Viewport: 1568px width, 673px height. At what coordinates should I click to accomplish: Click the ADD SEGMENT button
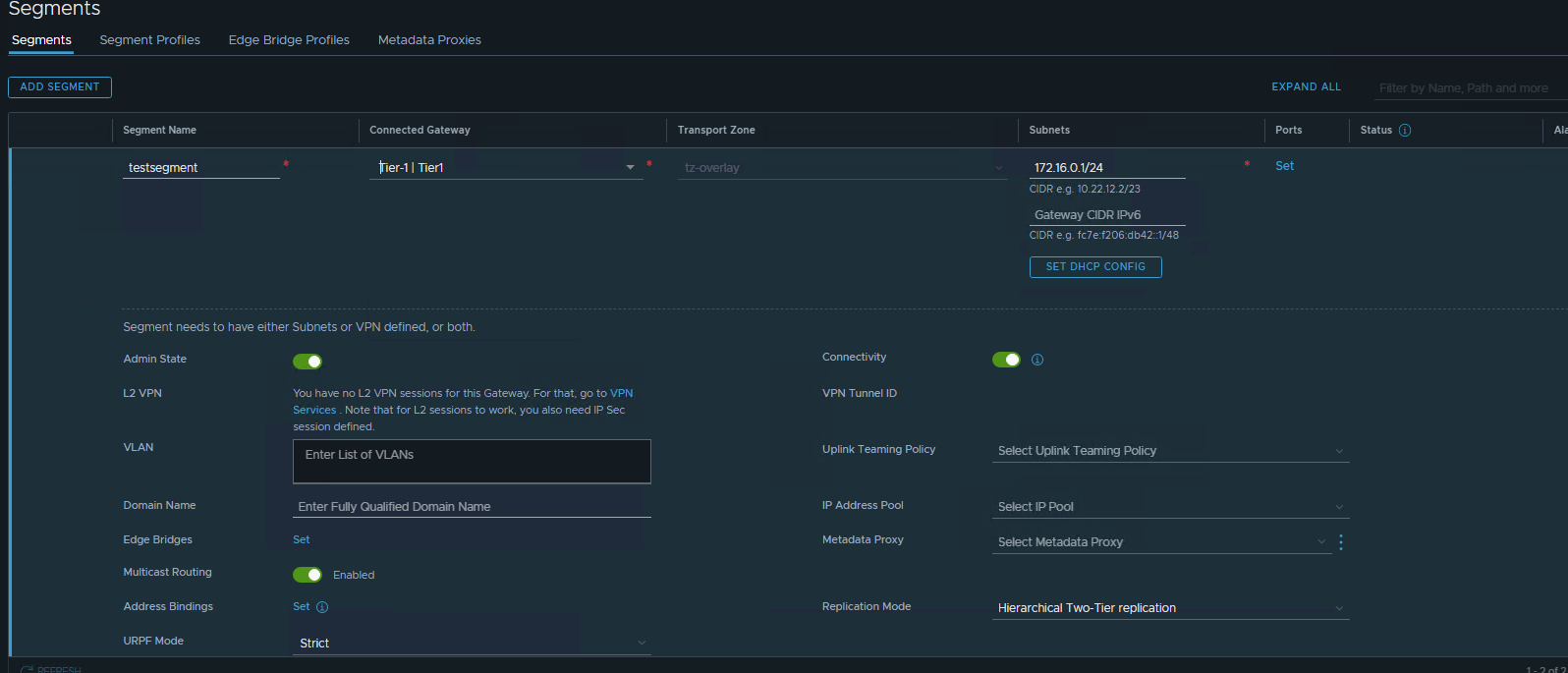click(x=60, y=87)
